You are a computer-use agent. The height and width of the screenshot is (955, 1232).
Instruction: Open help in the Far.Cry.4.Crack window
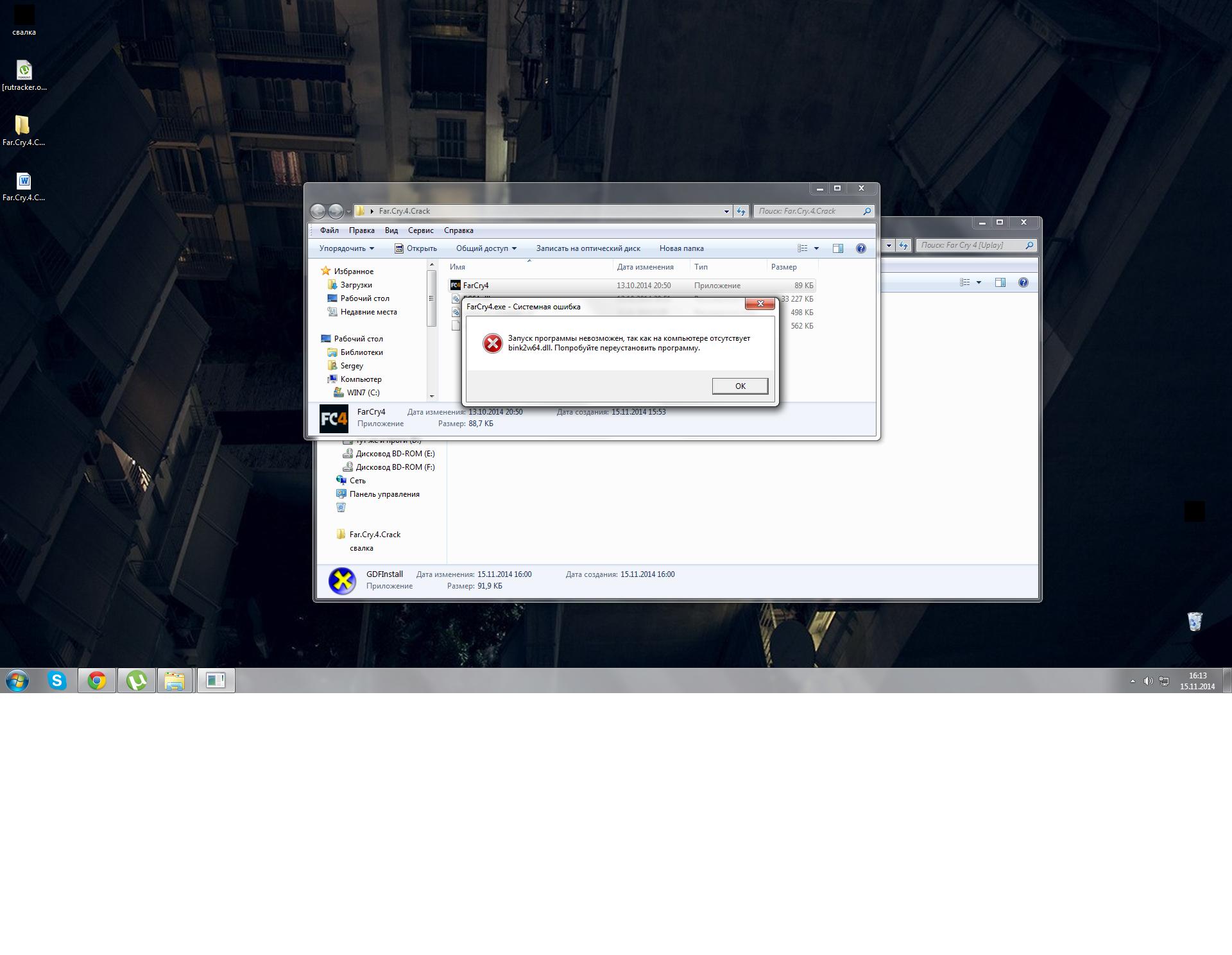coord(861,248)
